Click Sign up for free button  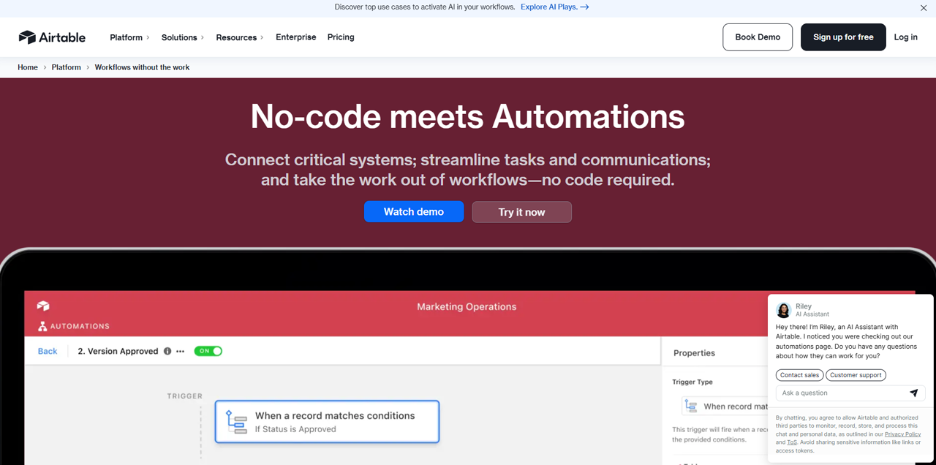(x=843, y=37)
